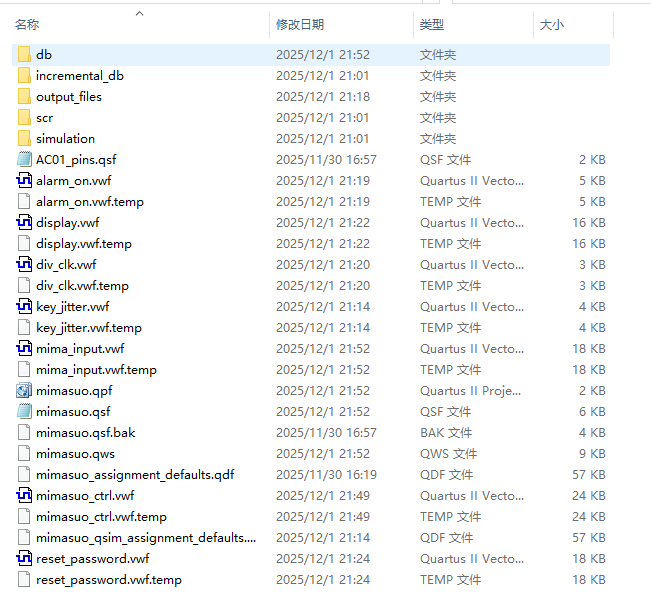The width and height of the screenshot is (651, 614).
Task: Click the alarm_on.vwf waveform icon
Action: point(24,181)
